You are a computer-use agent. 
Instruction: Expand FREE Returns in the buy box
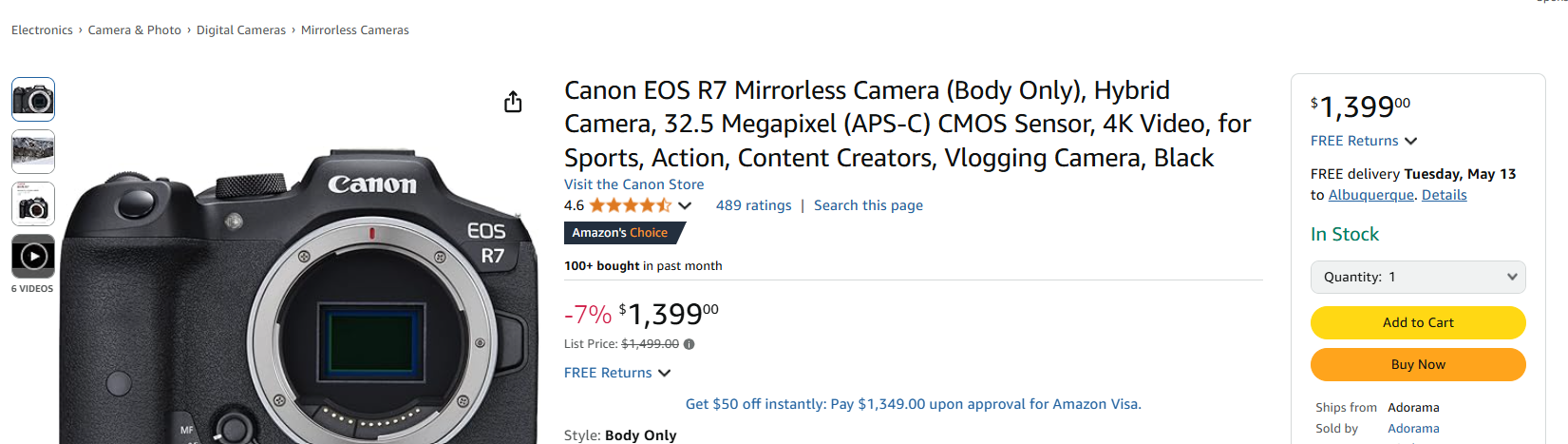click(x=1364, y=141)
